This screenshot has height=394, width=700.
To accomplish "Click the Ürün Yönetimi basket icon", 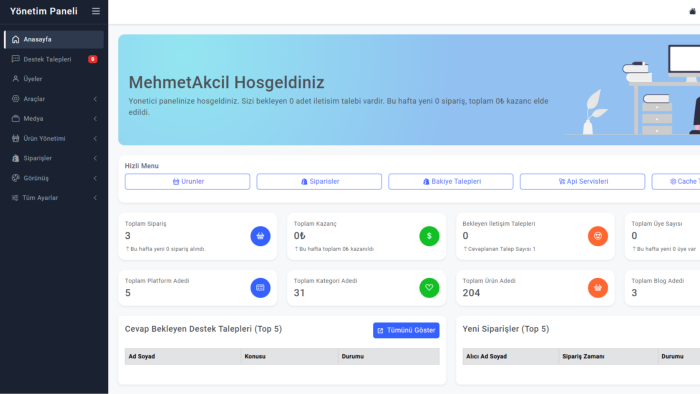I will (16, 138).
